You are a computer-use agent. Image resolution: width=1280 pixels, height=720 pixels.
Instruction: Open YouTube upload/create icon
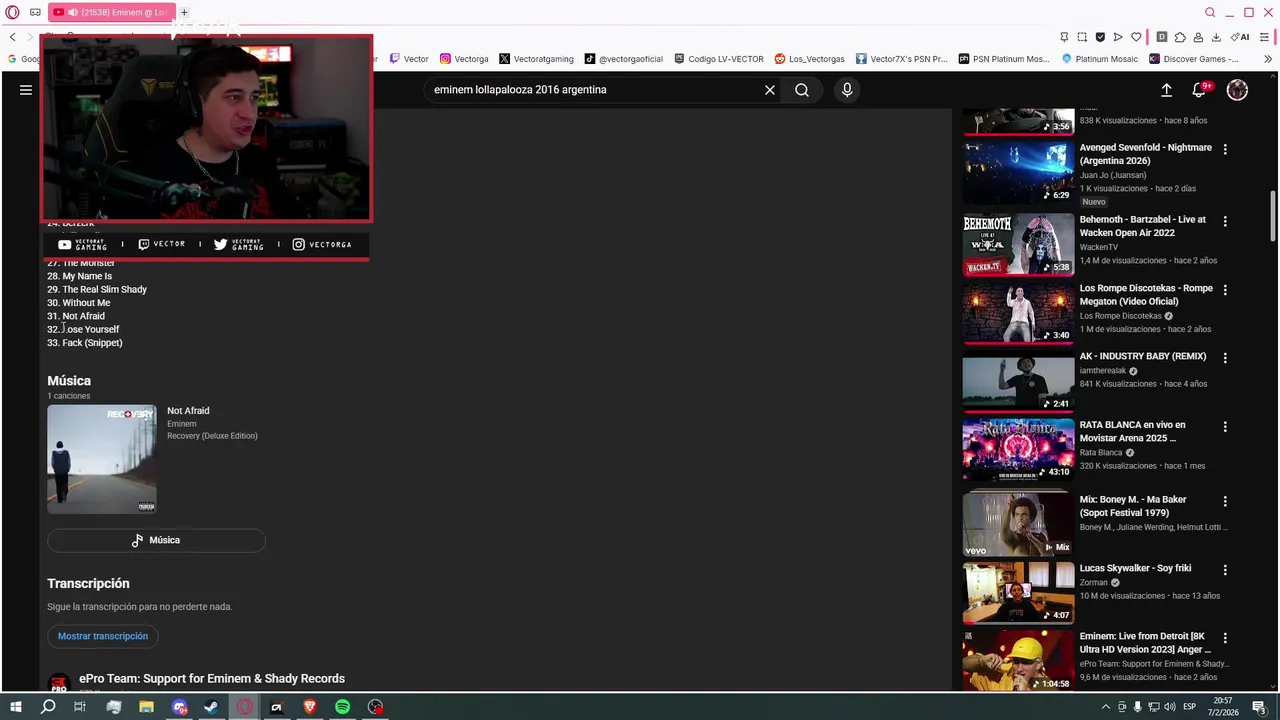pyautogui.click(x=1166, y=90)
